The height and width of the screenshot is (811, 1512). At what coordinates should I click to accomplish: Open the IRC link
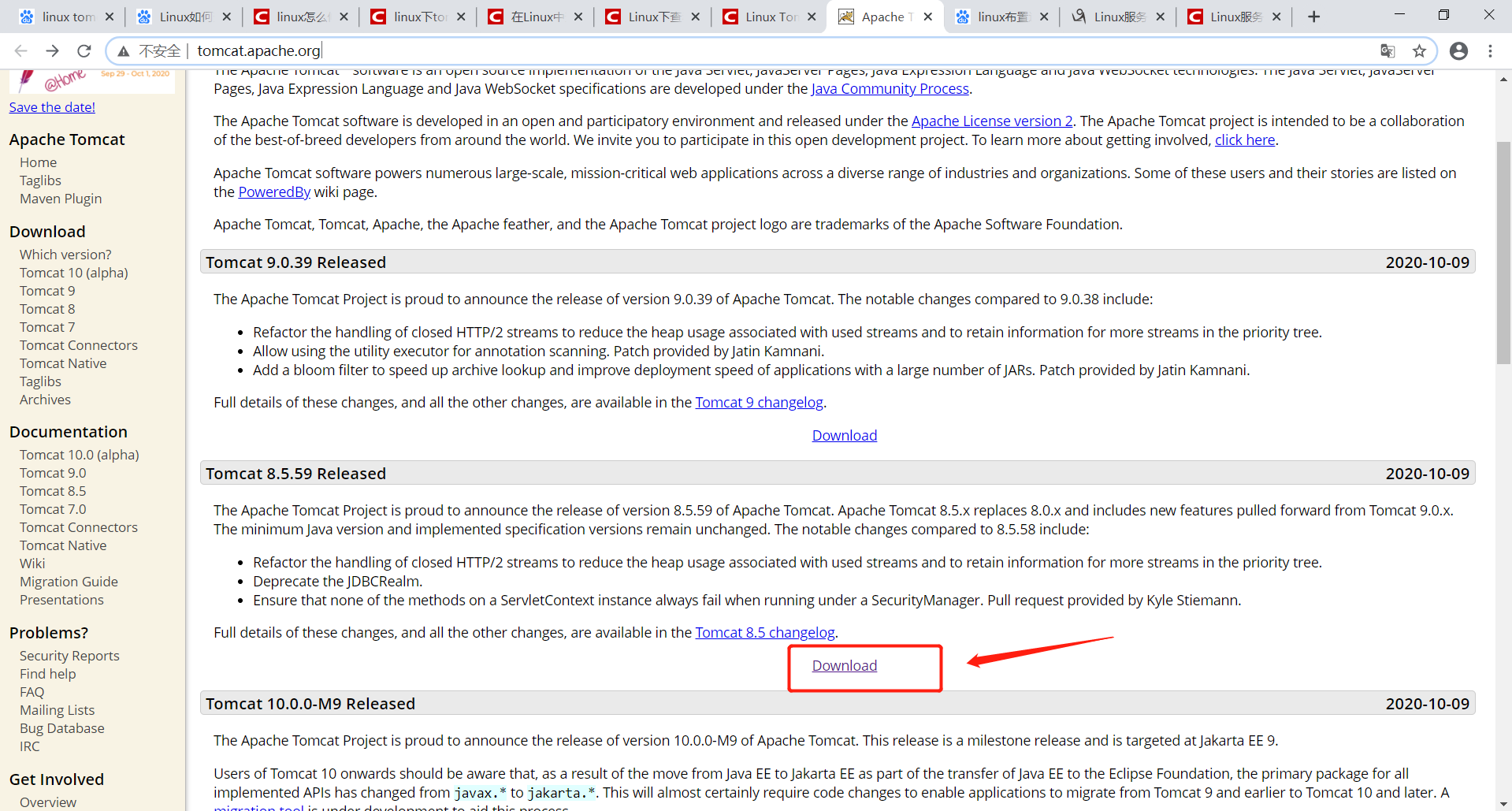pyautogui.click(x=29, y=746)
